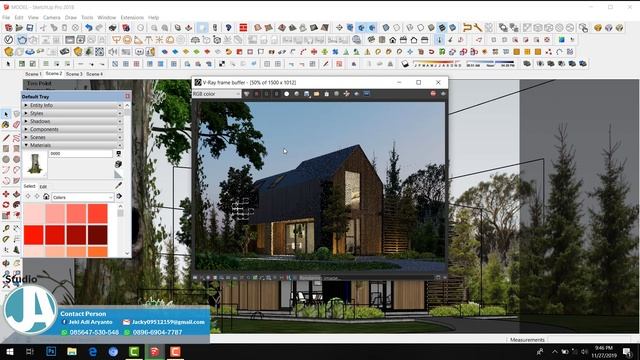Viewport: 640px width, 360px height.
Task: Select the Paint Bucket tool in left toolbar
Action: click(6, 125)
